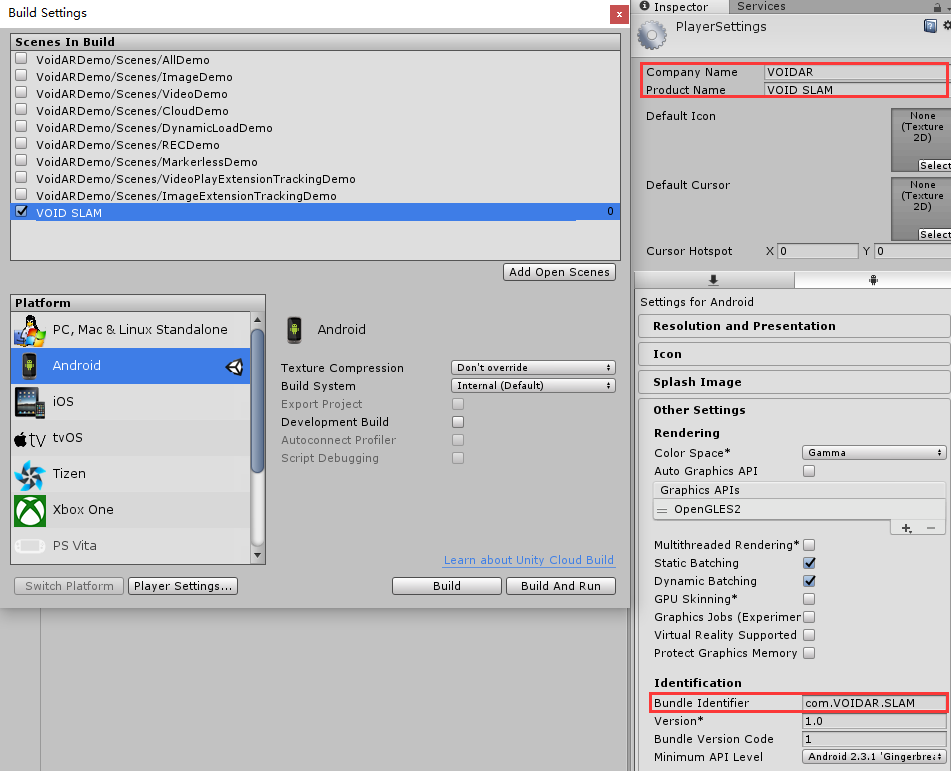Toggle Auto Graphics API checkbox
The width and height of the screenshot is (951, 771).
[809, 471]
